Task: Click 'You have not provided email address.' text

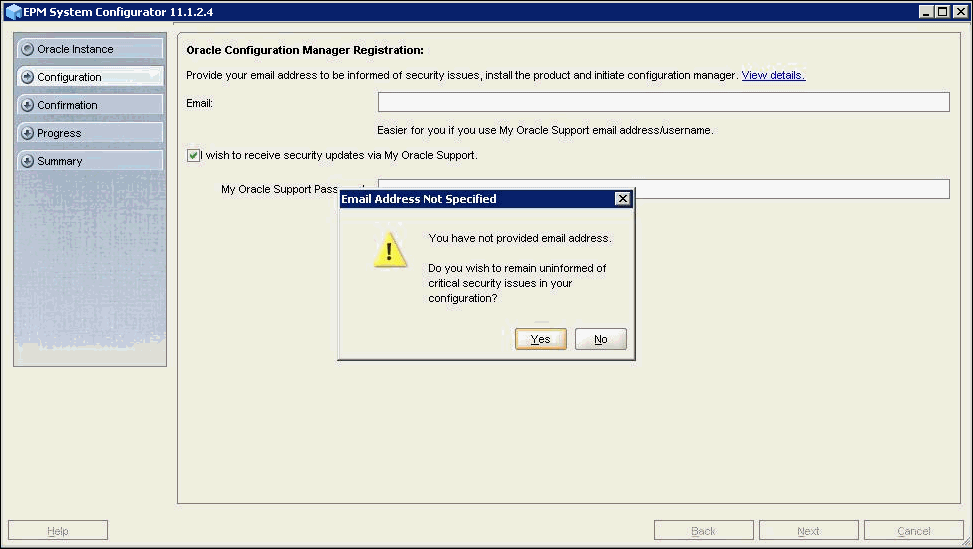Action: 520,238
